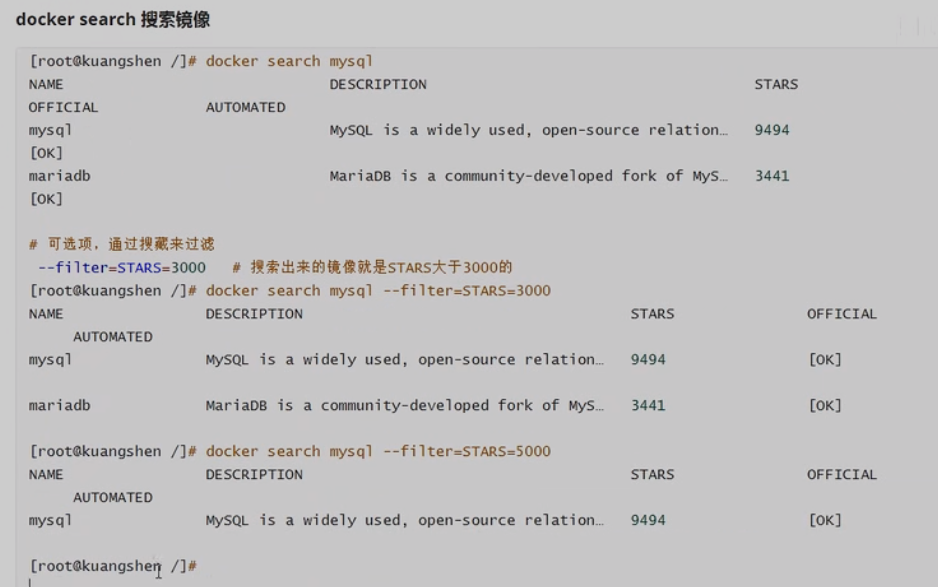Screen dimensions: 938x587
Task: Click the heading "docker search 搜索镜像"
Action: click(x=112, y=20)
